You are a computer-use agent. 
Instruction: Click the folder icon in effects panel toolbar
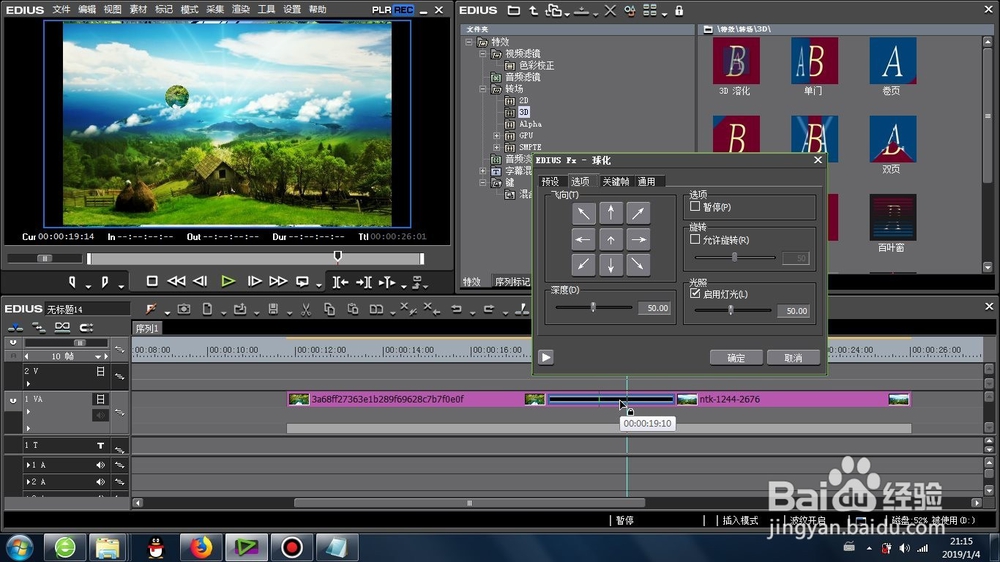click(513, 10)
